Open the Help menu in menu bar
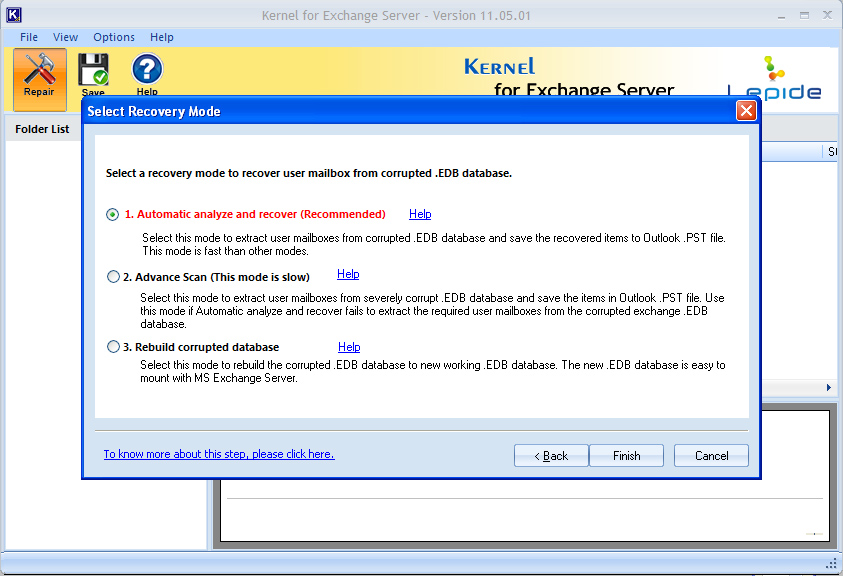 [162, 37]
